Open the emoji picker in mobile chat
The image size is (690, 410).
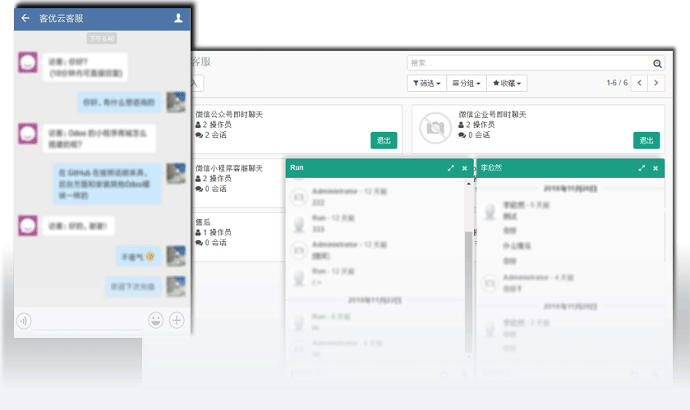pyautogui.click(x=156, y=320)
